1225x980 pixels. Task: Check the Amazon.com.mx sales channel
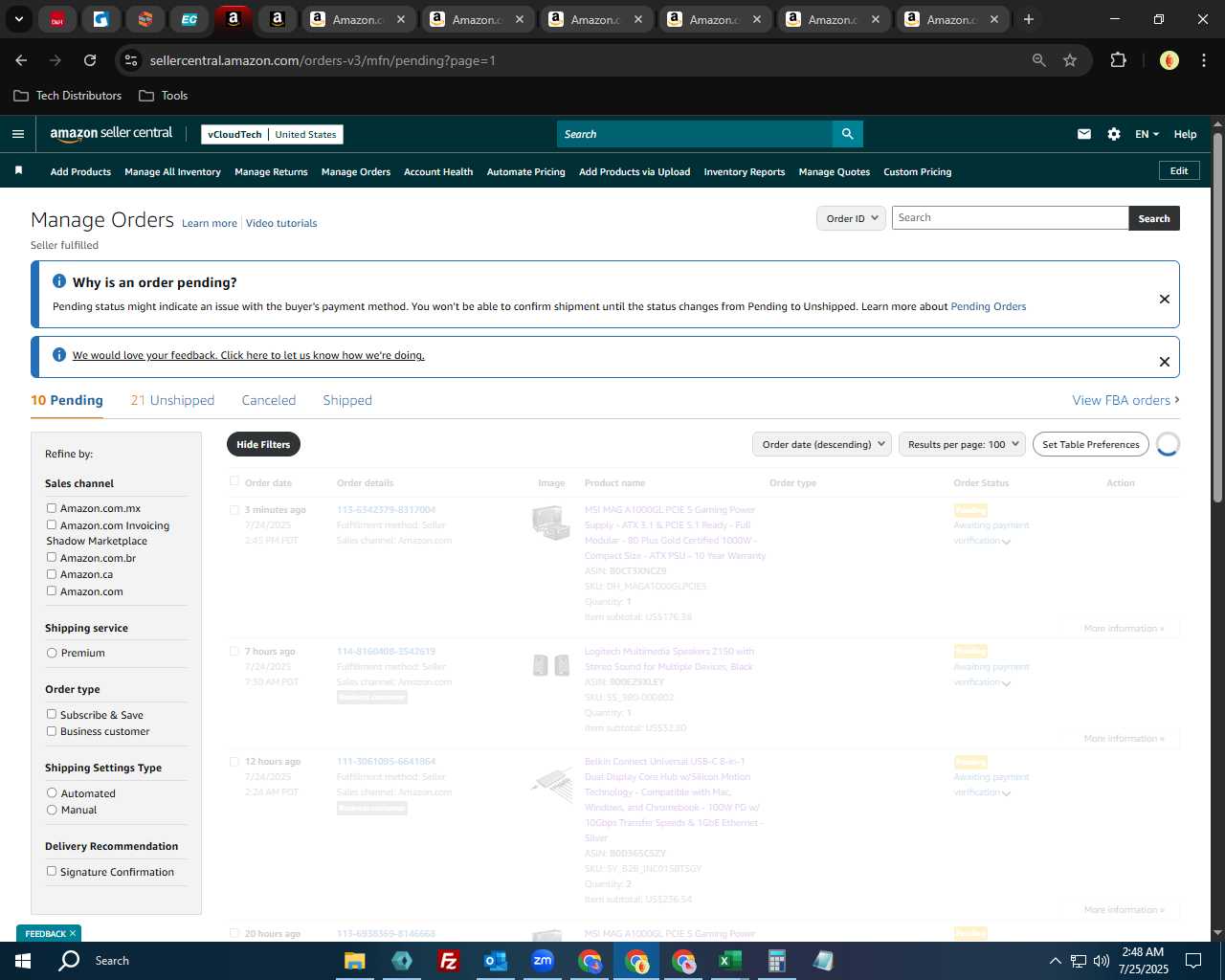coord(52,508)
